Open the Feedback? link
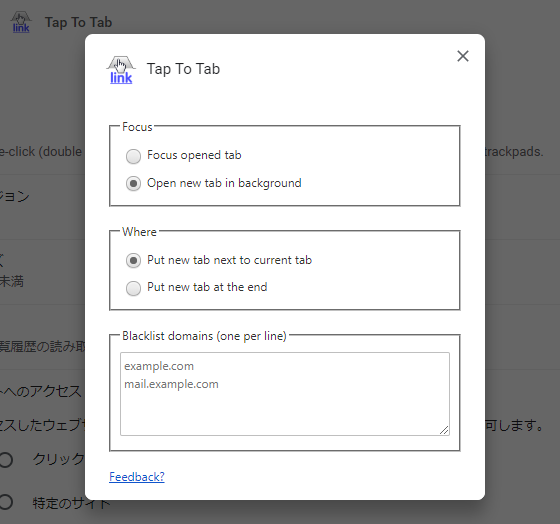The image size is (560, 524). pyautogui.click(x=137, y=477)
